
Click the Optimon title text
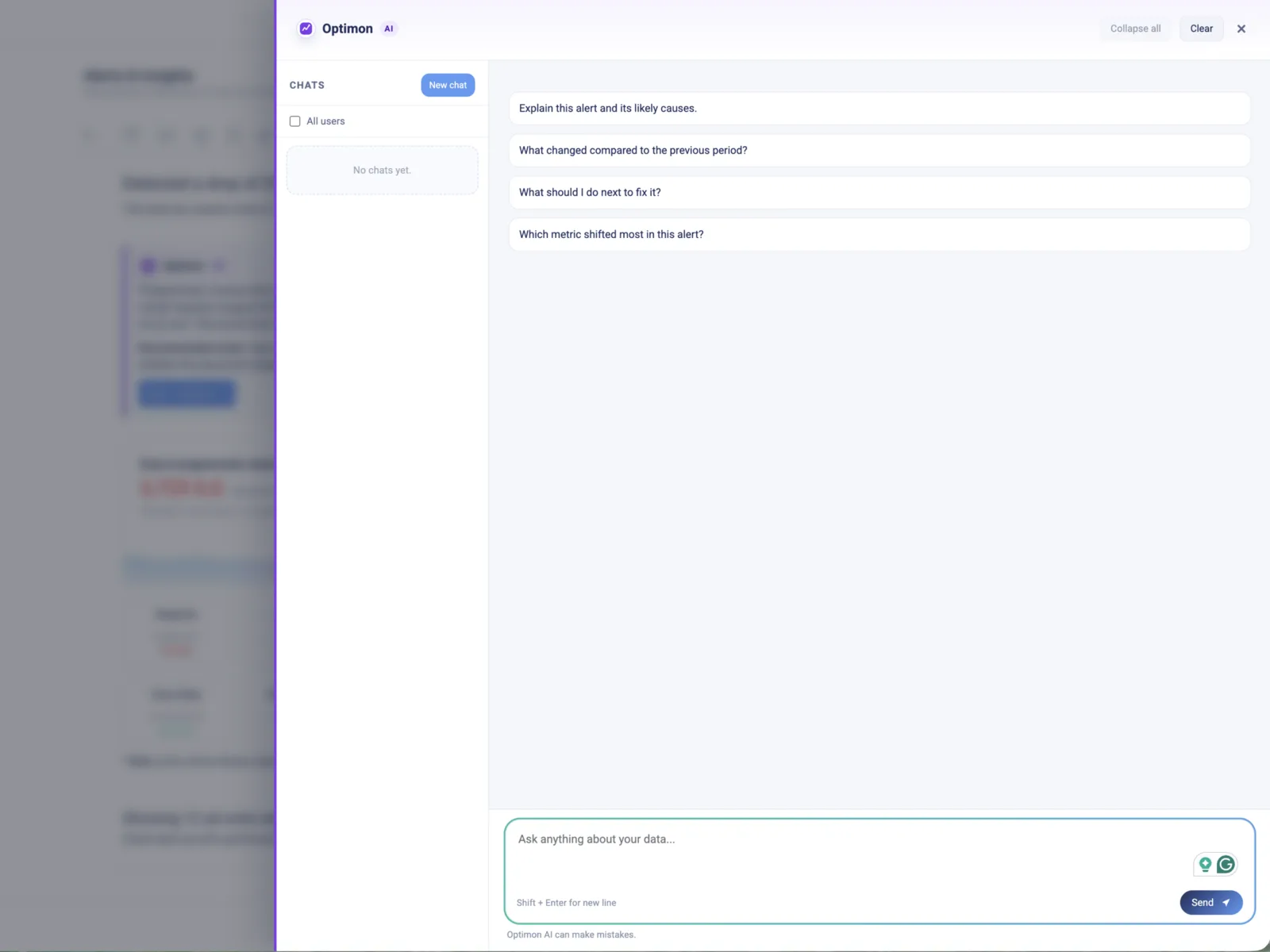348,29
